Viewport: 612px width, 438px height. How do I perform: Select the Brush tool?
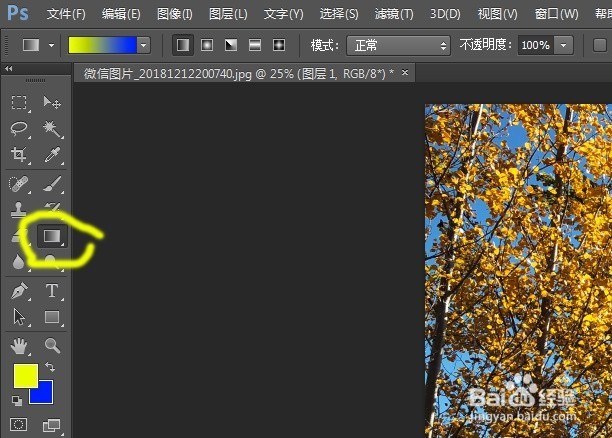click(52, 183)
